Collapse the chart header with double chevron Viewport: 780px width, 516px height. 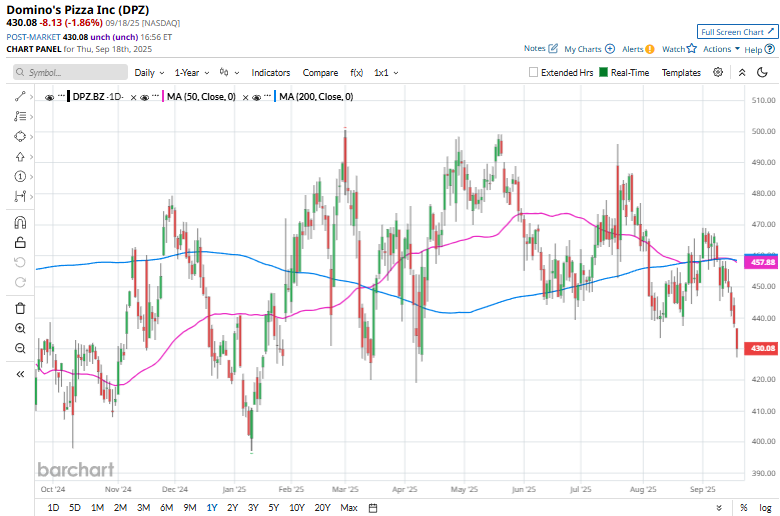(x=742, y=73)
